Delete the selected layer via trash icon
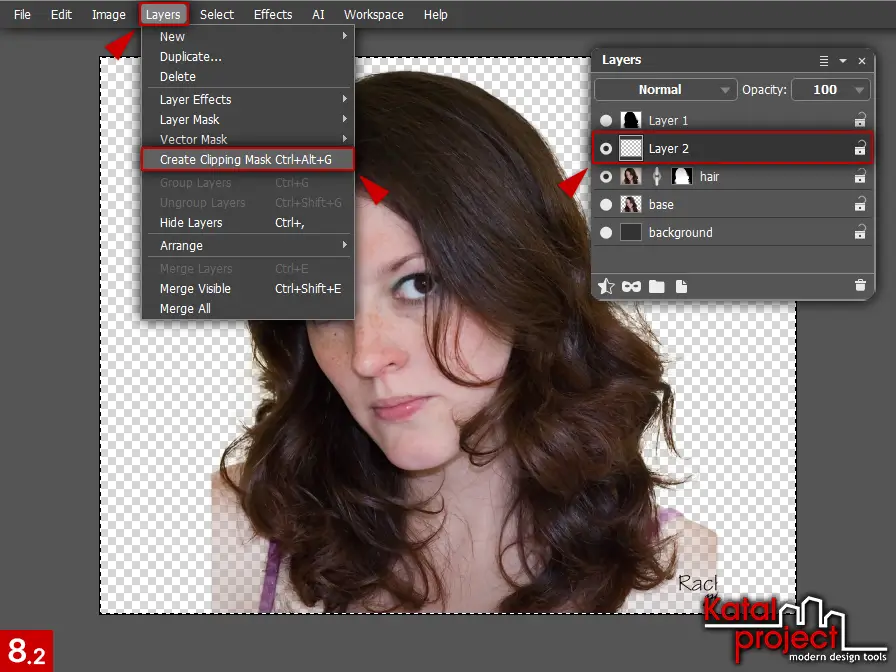Image resolution: width=896 pixels, height=672 pixels. click(859, 286)
